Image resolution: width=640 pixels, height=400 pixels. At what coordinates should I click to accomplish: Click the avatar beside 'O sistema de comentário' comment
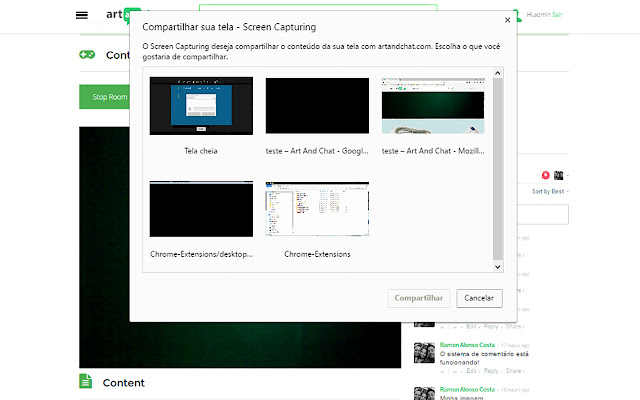point(424,353)
